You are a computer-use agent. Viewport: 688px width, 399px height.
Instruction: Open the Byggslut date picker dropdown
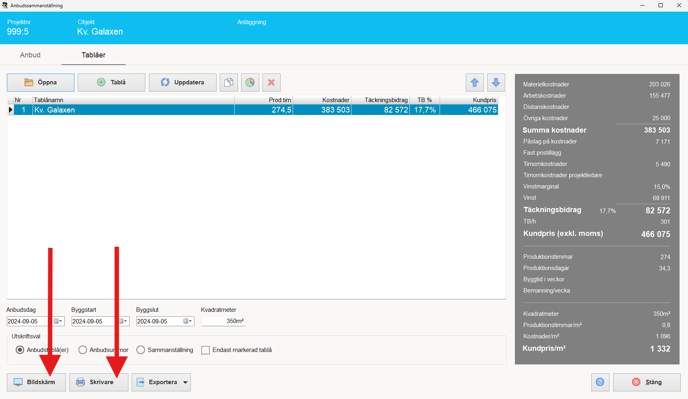[x=188, y=321]
